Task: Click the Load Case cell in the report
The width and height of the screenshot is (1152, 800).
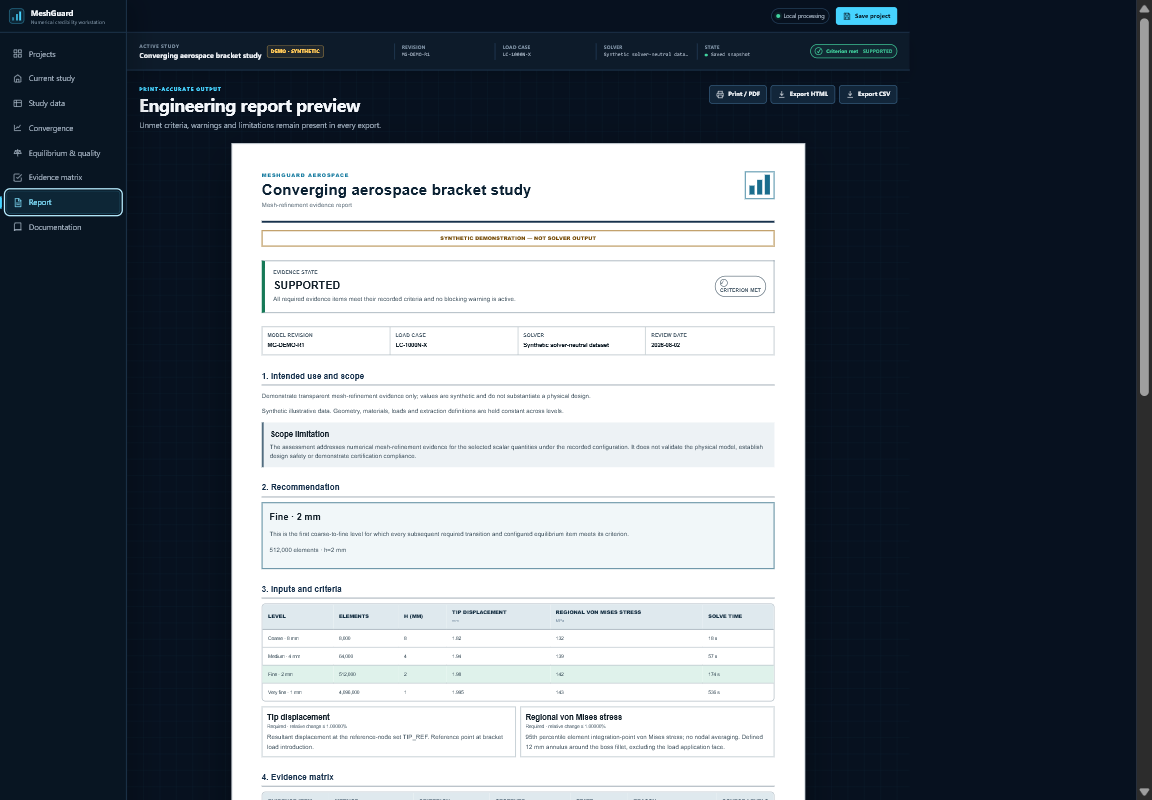Action: (453, 340)
